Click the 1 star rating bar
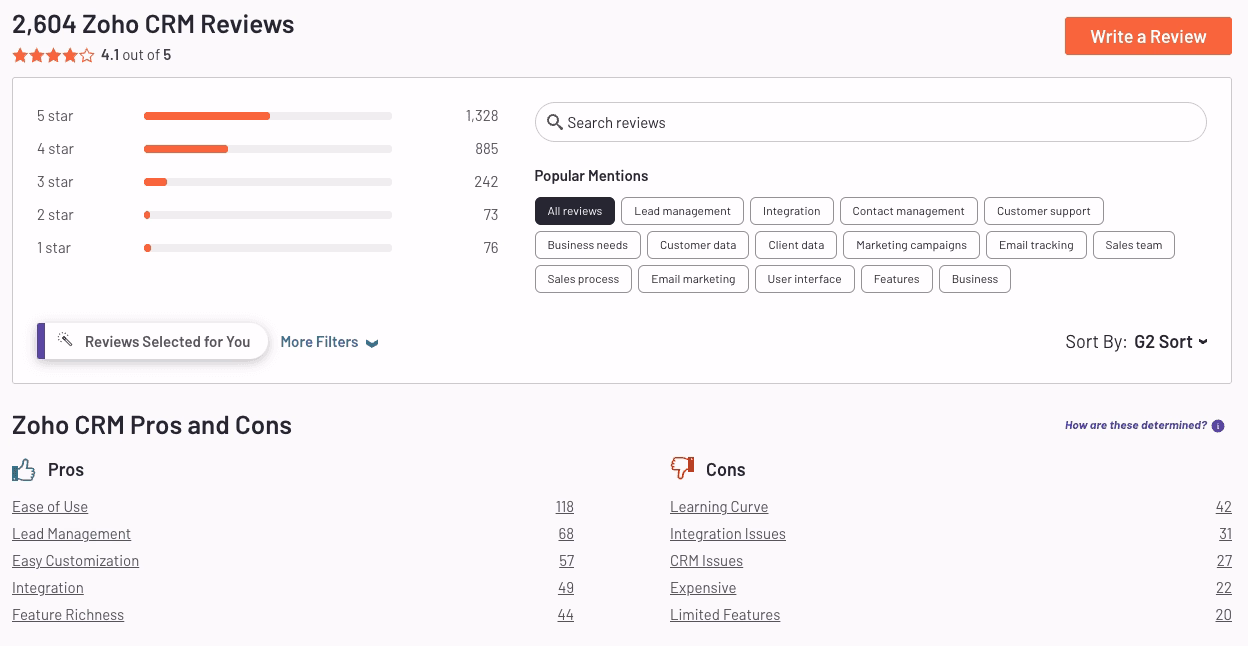Screen dimensions: 1248x646 point(268,248)
